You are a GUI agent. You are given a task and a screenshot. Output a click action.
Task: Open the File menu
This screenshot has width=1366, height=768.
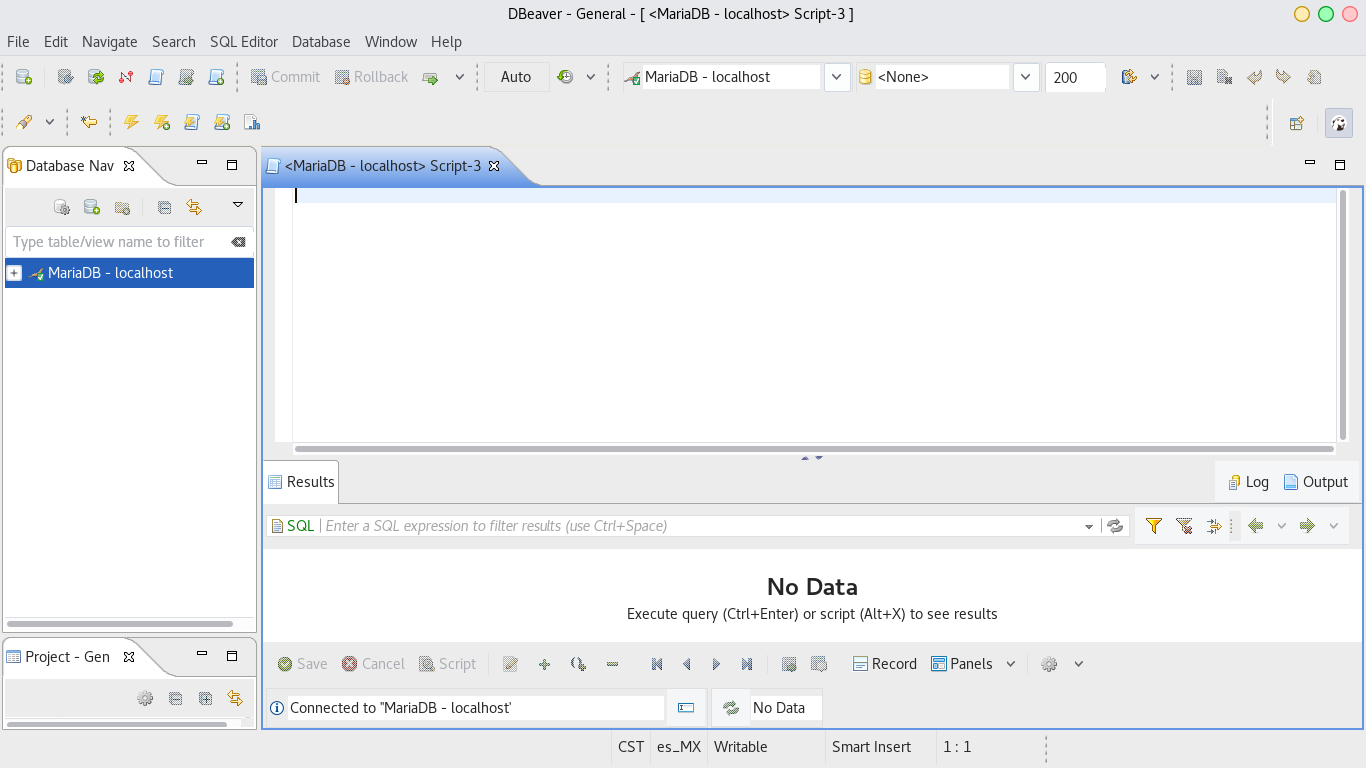[18, 42]
